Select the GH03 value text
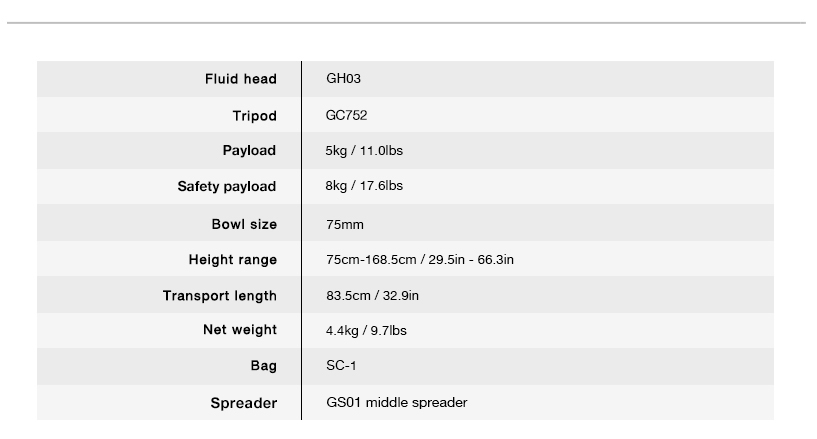817x439 pixels. click(343, 79)
